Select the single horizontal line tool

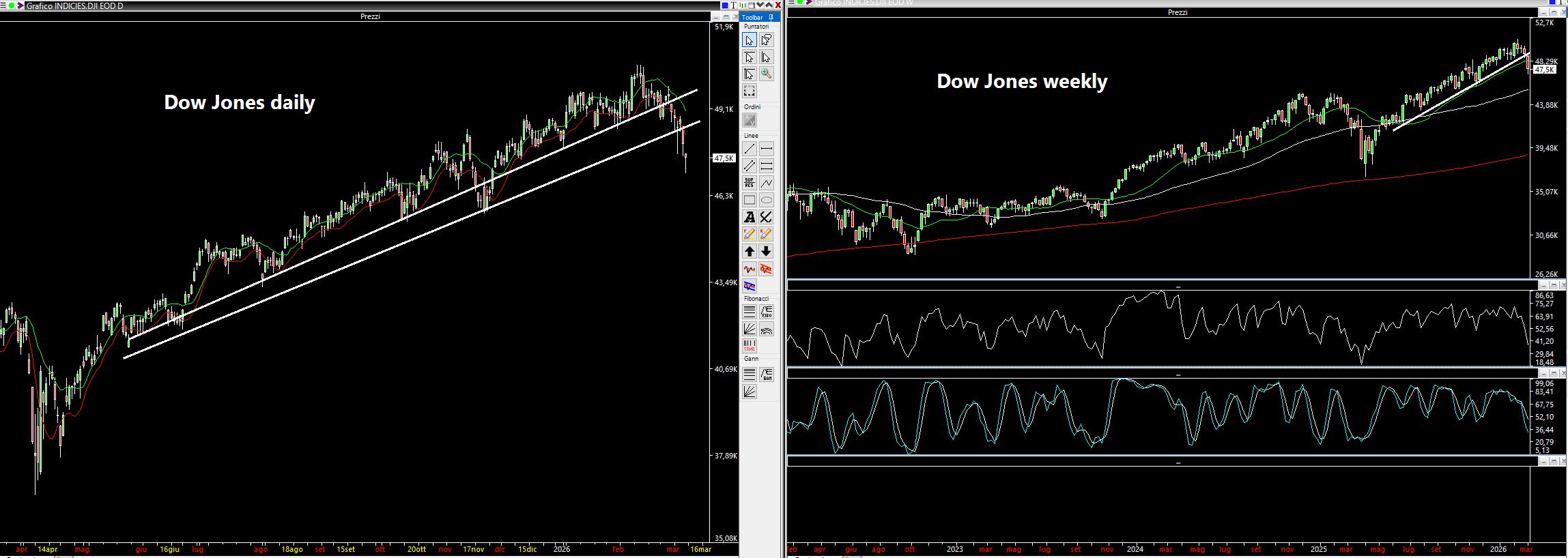pos(767,149)
